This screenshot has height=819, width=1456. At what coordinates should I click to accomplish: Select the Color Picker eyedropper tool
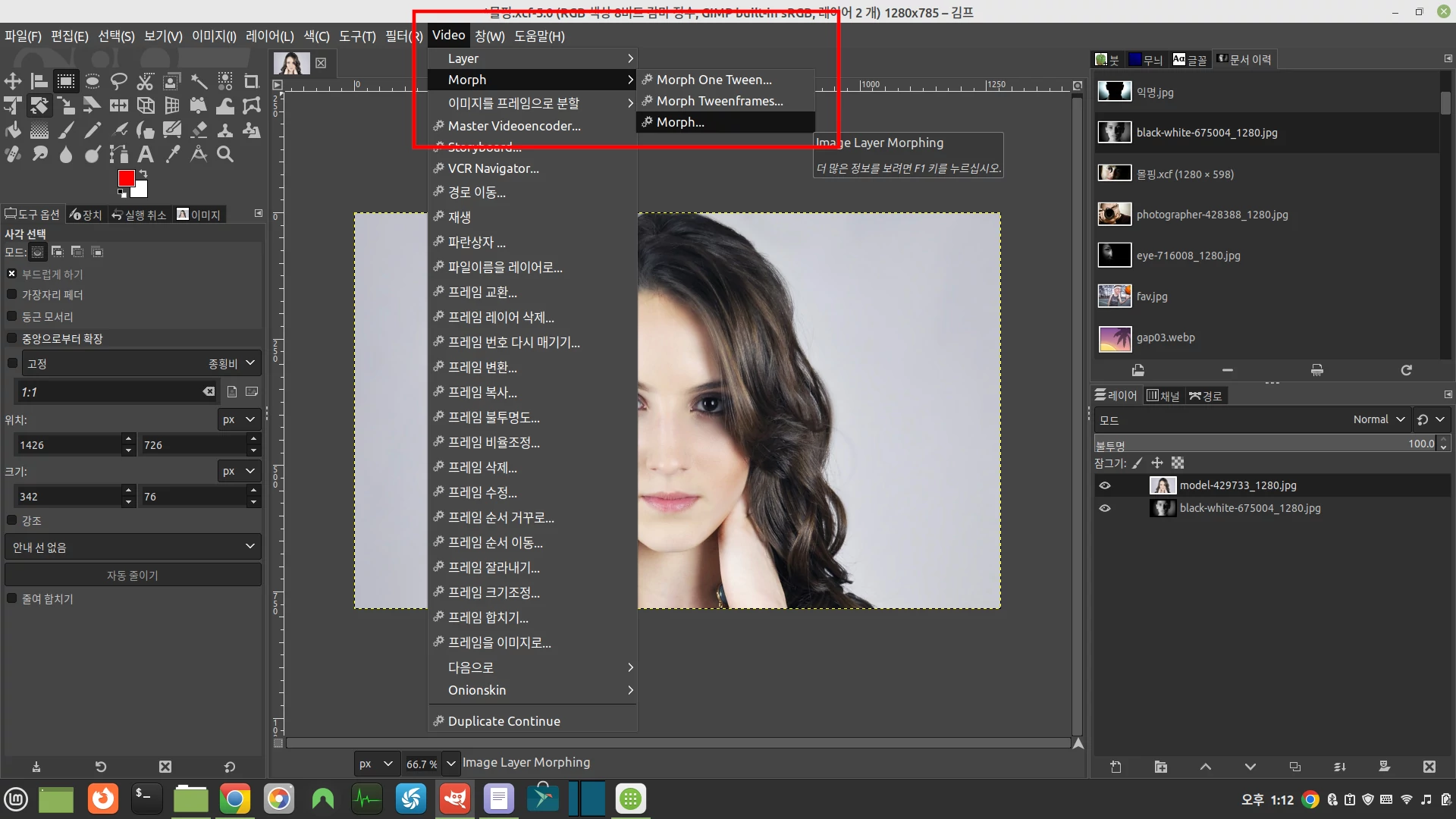click(172, 154)
